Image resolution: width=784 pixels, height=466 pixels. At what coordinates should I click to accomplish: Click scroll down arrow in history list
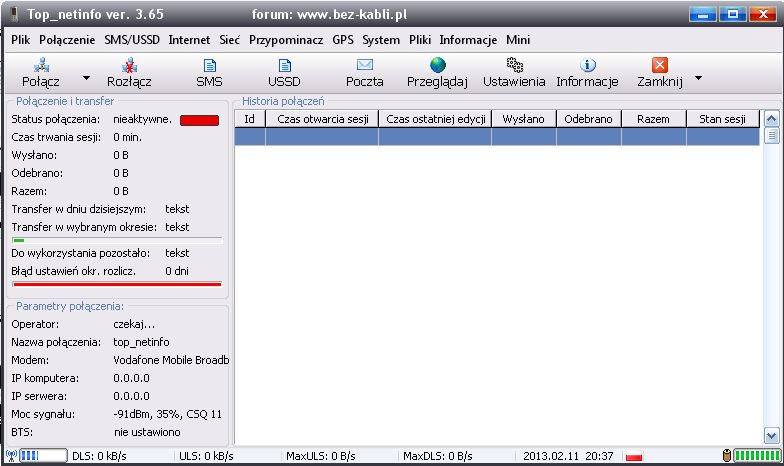click(x=771, y=436)
